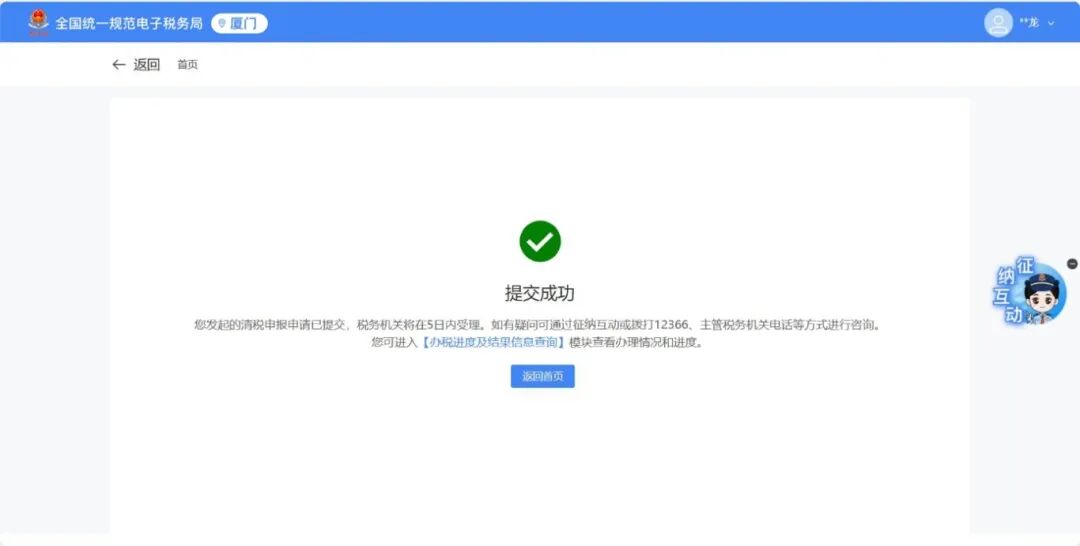Go back via 返回 label

(x=147, y=65)
